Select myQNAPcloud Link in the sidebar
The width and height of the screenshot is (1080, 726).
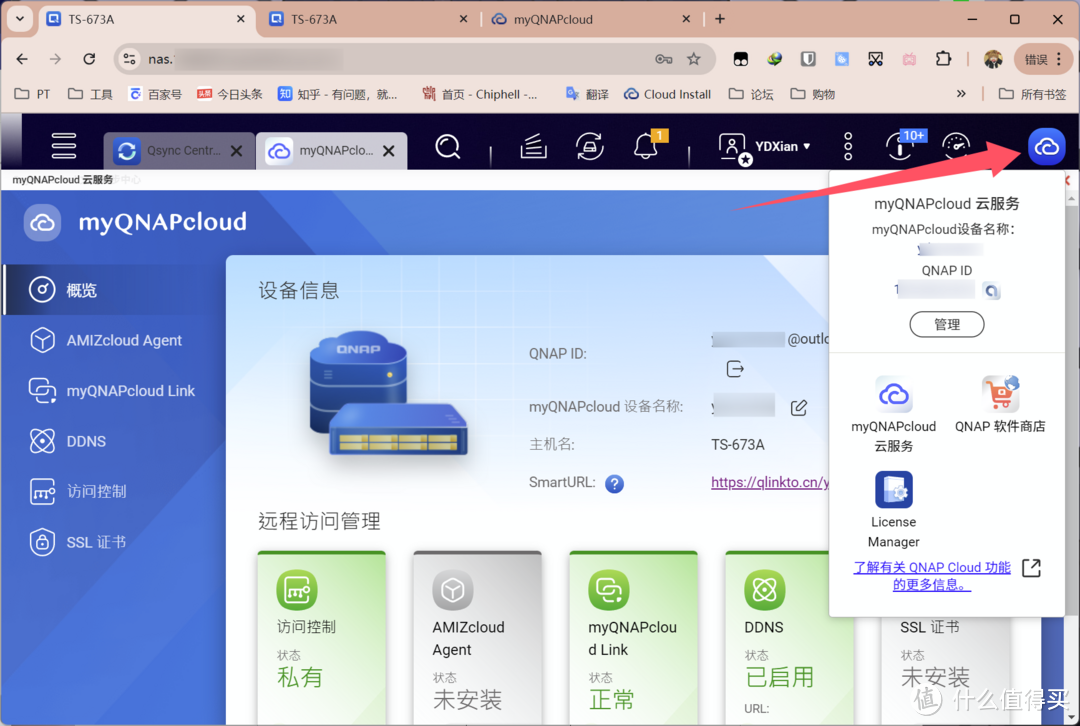click(x=130, y=391)
